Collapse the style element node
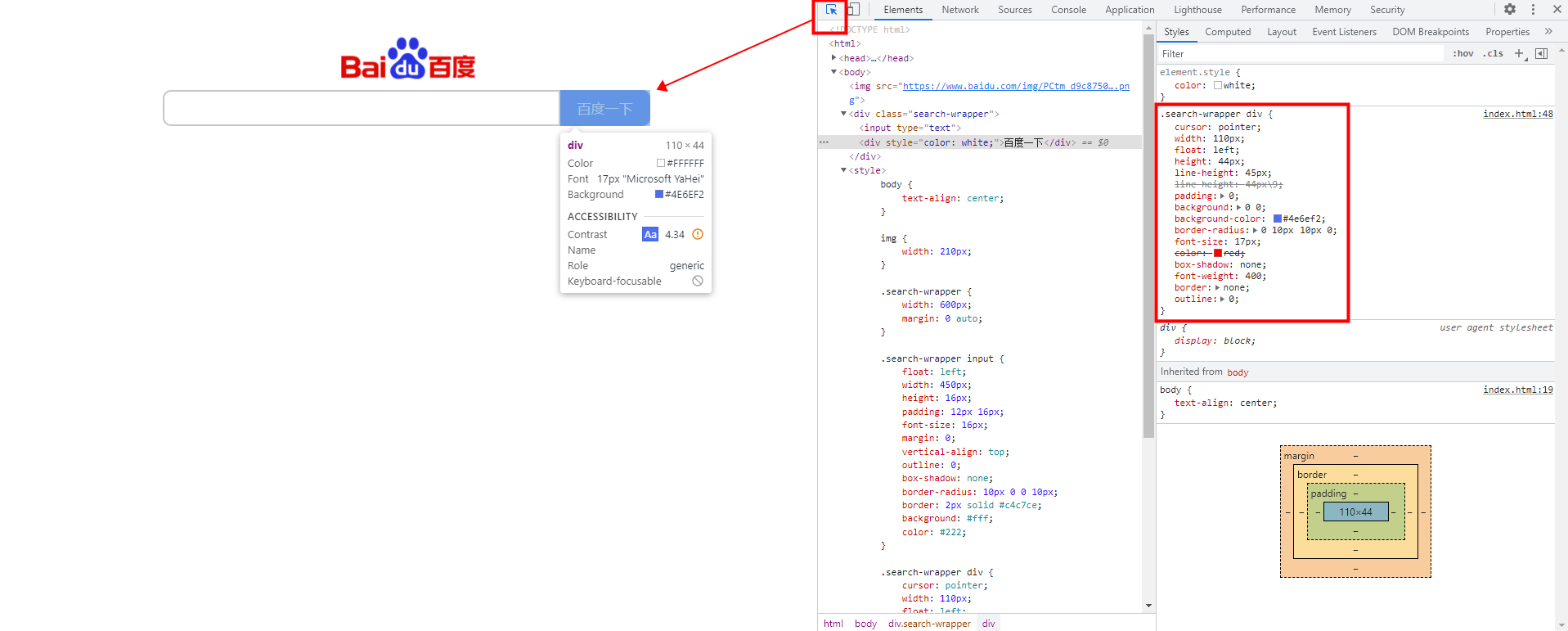 (x=844, y=170)
